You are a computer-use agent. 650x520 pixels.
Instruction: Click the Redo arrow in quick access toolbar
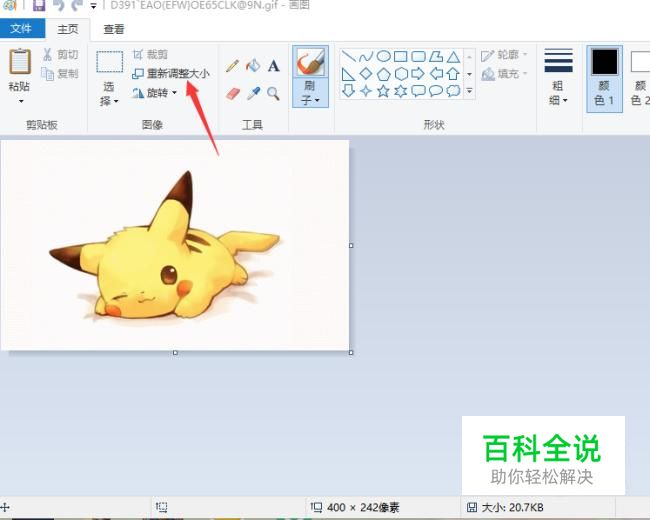click(x=77, y=5)
